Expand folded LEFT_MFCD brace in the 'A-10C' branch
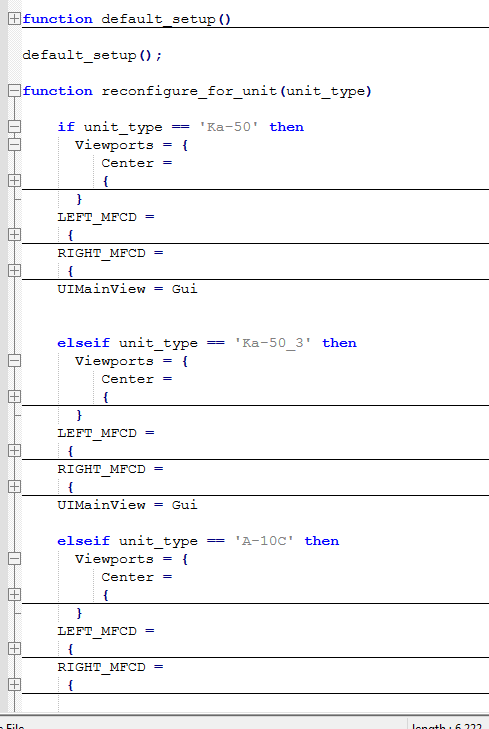 point(14,649)
